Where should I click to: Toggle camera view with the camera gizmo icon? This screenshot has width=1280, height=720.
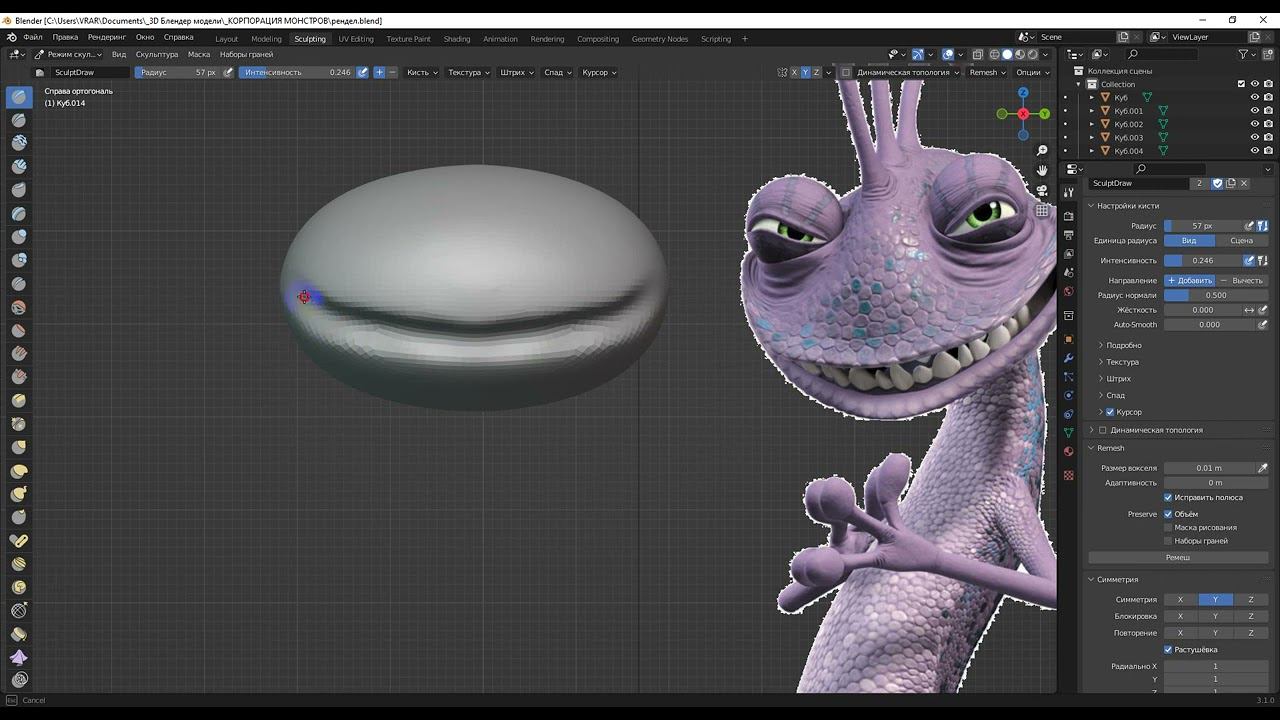point(1042,190)
